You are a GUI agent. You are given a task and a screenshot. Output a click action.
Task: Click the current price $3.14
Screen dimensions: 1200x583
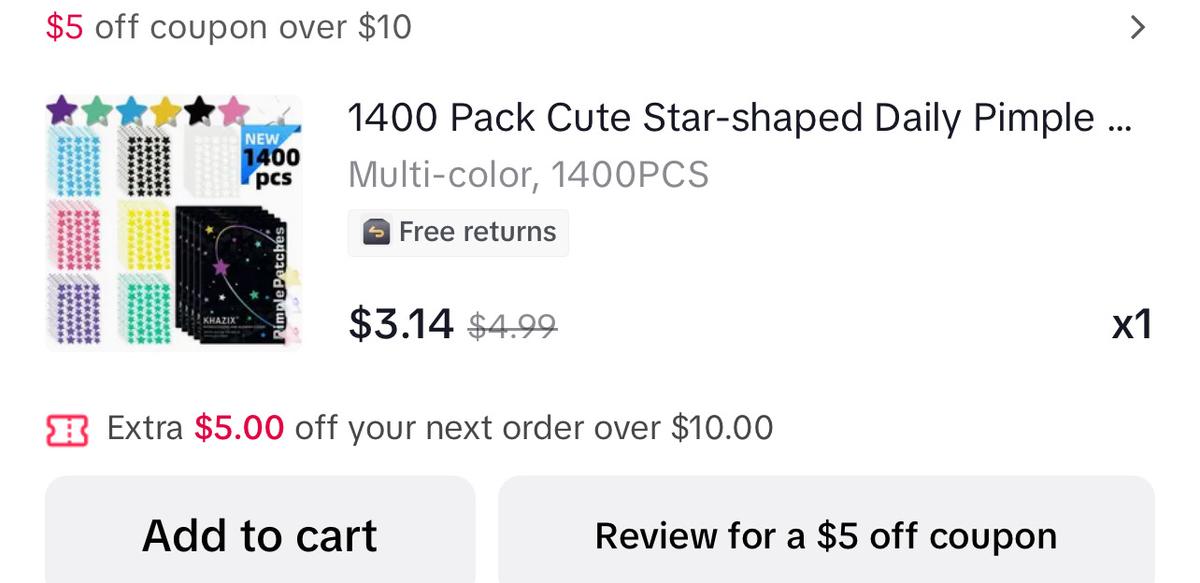401,324
